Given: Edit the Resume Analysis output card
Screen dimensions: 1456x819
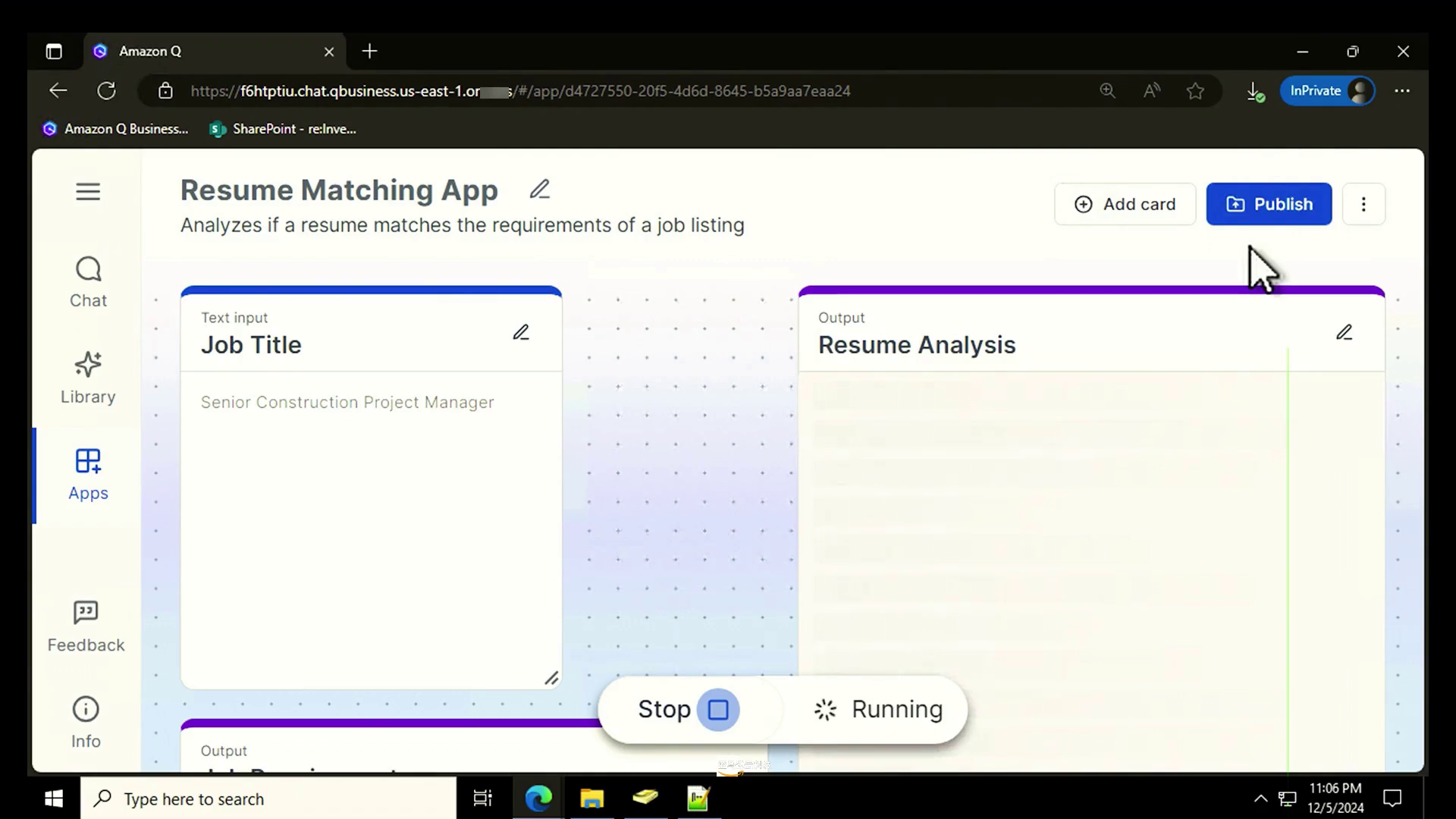Looking at the screenshot, I should (x=1344, y=333).
